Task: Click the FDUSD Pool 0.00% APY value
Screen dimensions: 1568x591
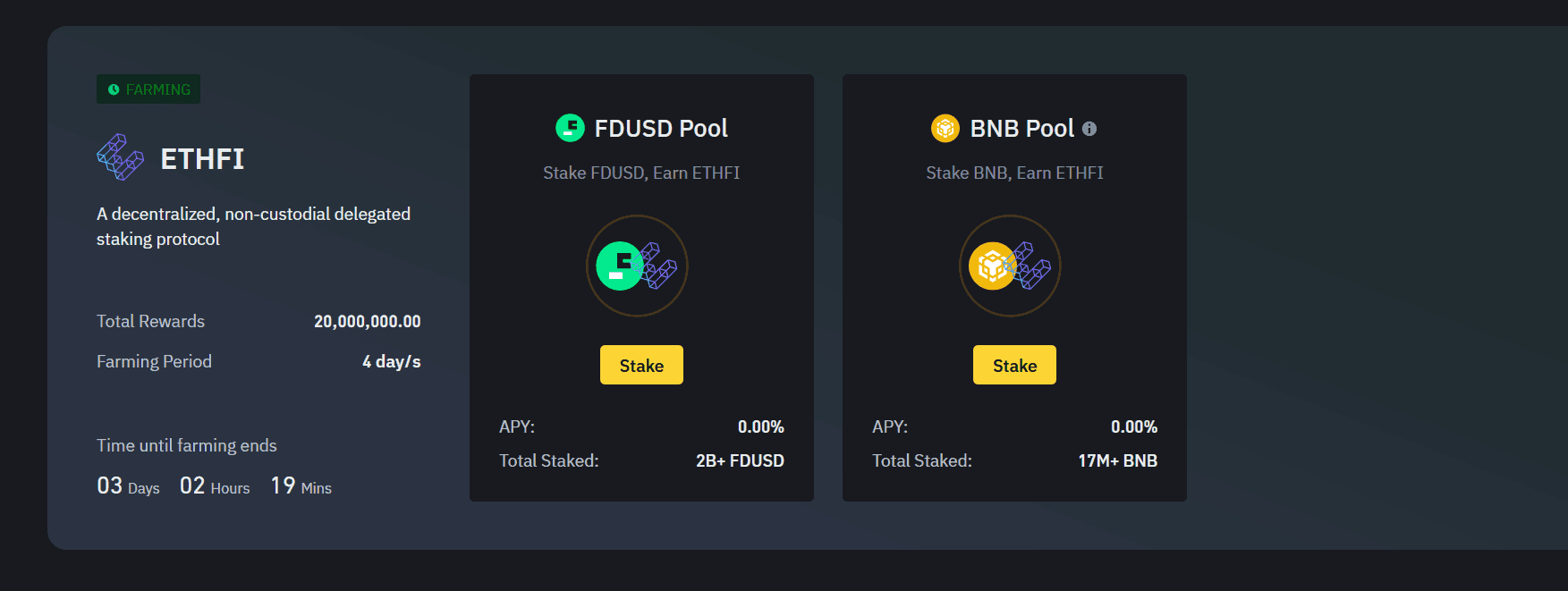Action: 760,426
